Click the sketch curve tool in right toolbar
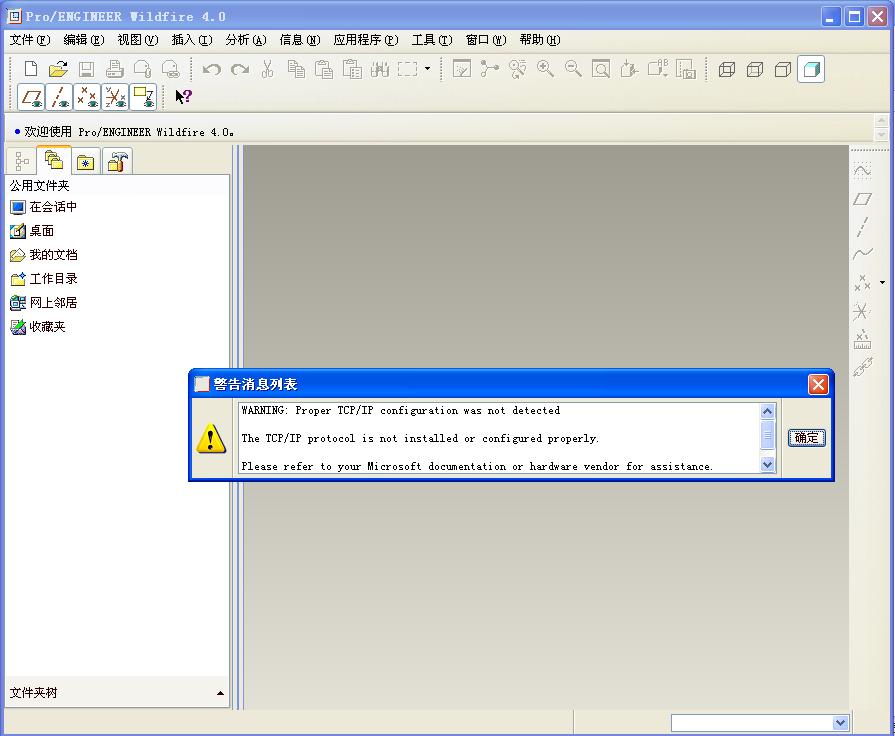Screen dimensions: 895x736 [x=862, y=171]
